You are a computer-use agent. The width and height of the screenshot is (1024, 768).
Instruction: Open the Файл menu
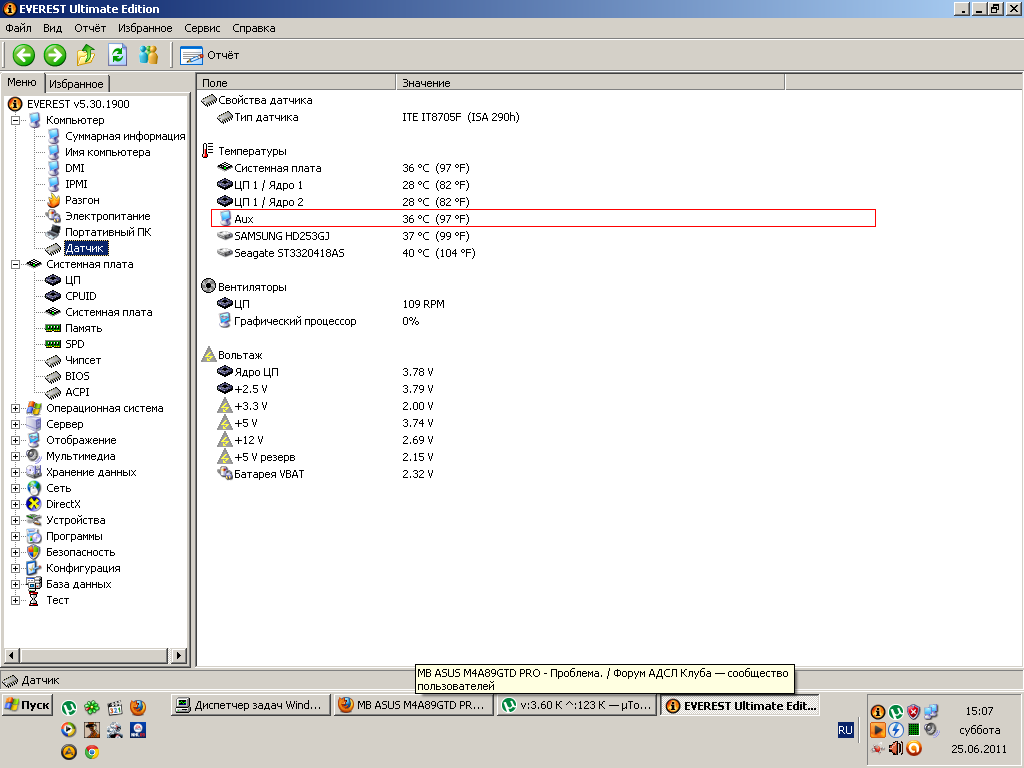18,28
